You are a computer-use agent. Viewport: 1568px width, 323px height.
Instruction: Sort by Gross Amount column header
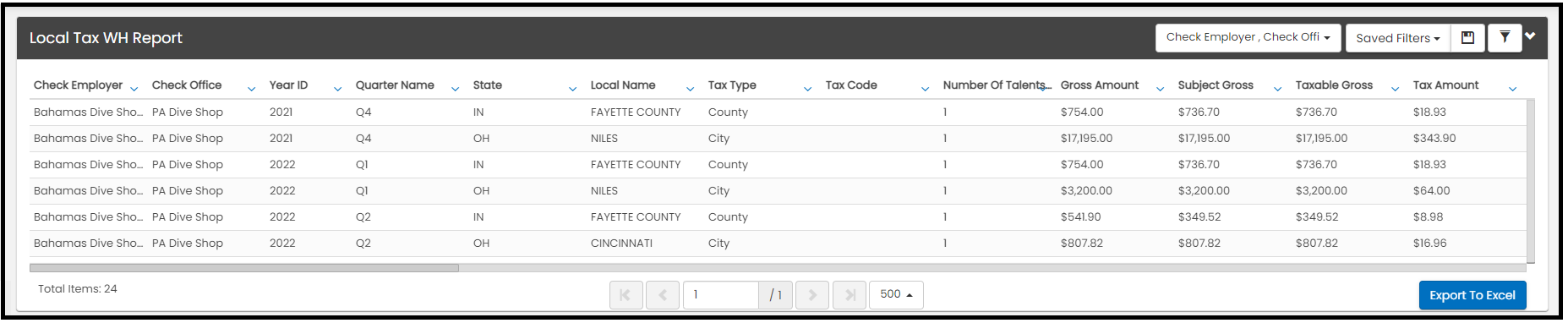point(1100,85)
